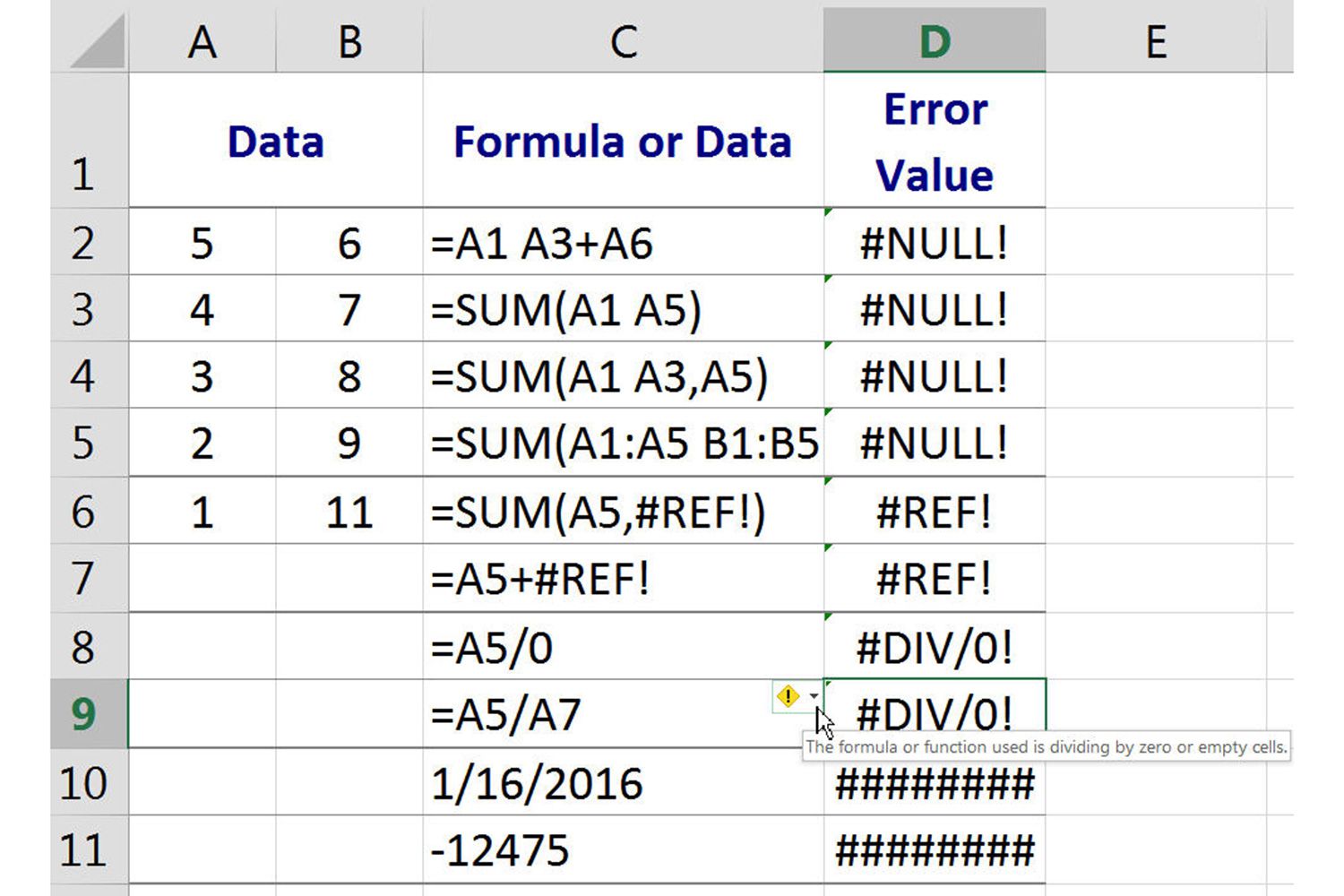The width and height of the screenshot is (1344, 896).
Task: Click the 'Data' heading cell
Action: [276, 141]
